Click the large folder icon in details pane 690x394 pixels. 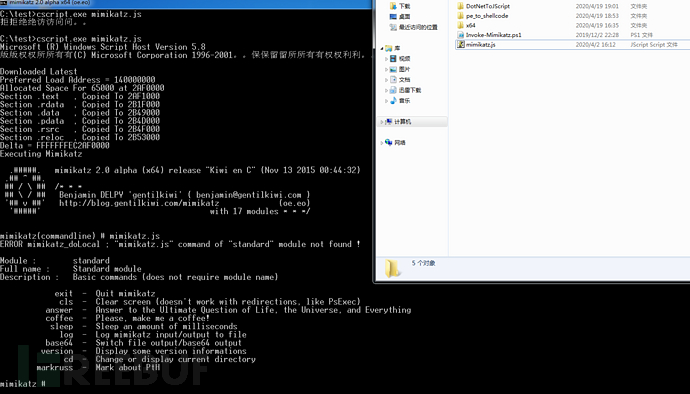coord(392,268)
